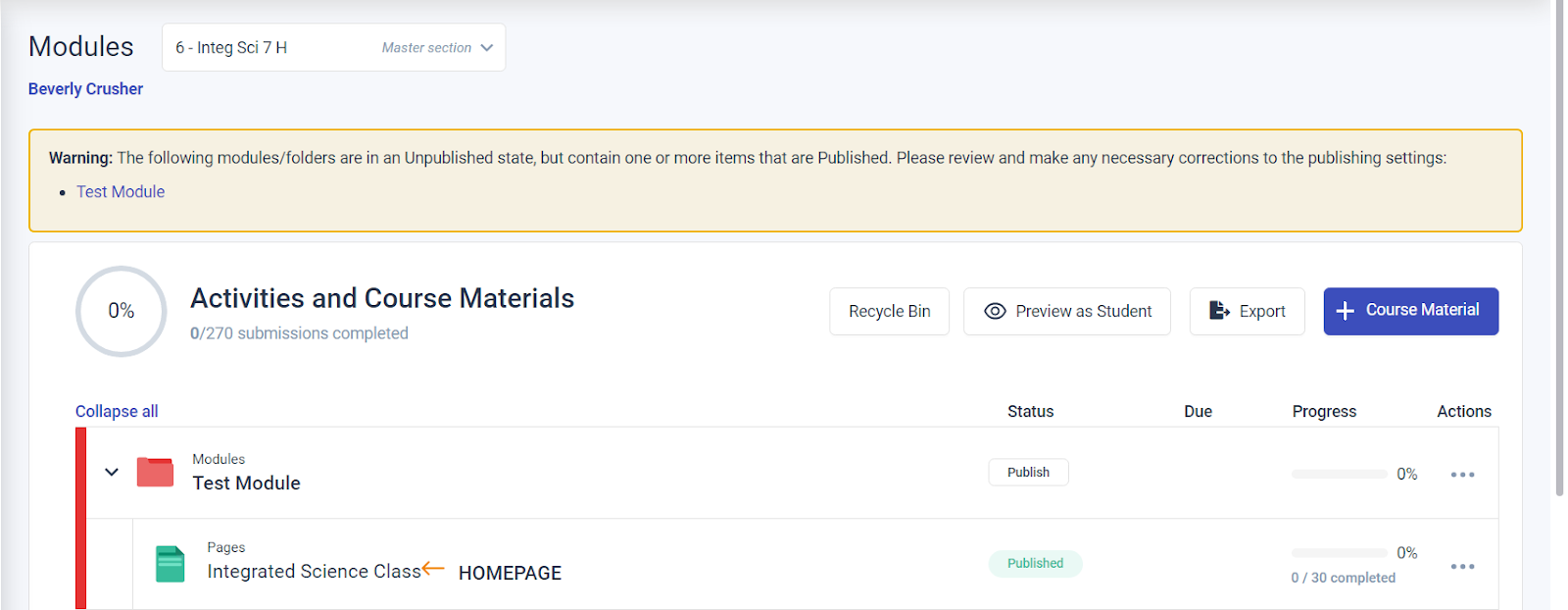Open actions menu for Integrated Science Class
1568x610 pixels.
click(x=1462, y=567)
